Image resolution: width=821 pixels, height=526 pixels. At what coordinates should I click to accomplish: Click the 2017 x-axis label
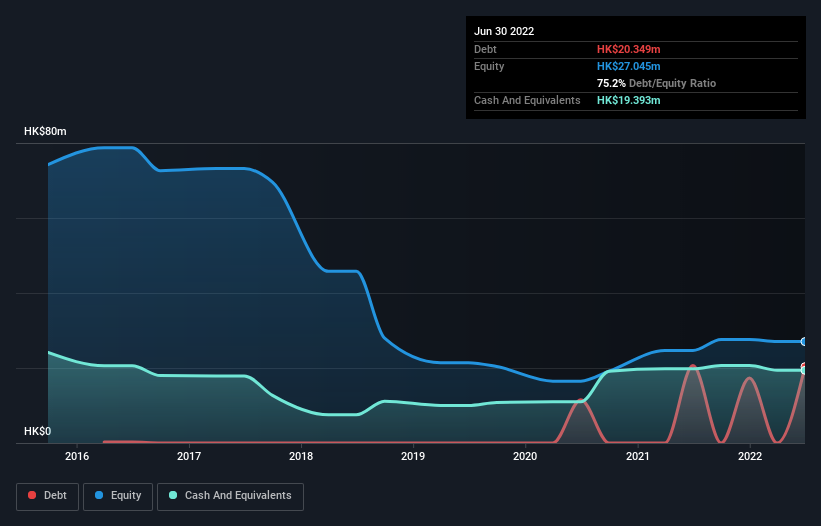[x=189, y=456]
